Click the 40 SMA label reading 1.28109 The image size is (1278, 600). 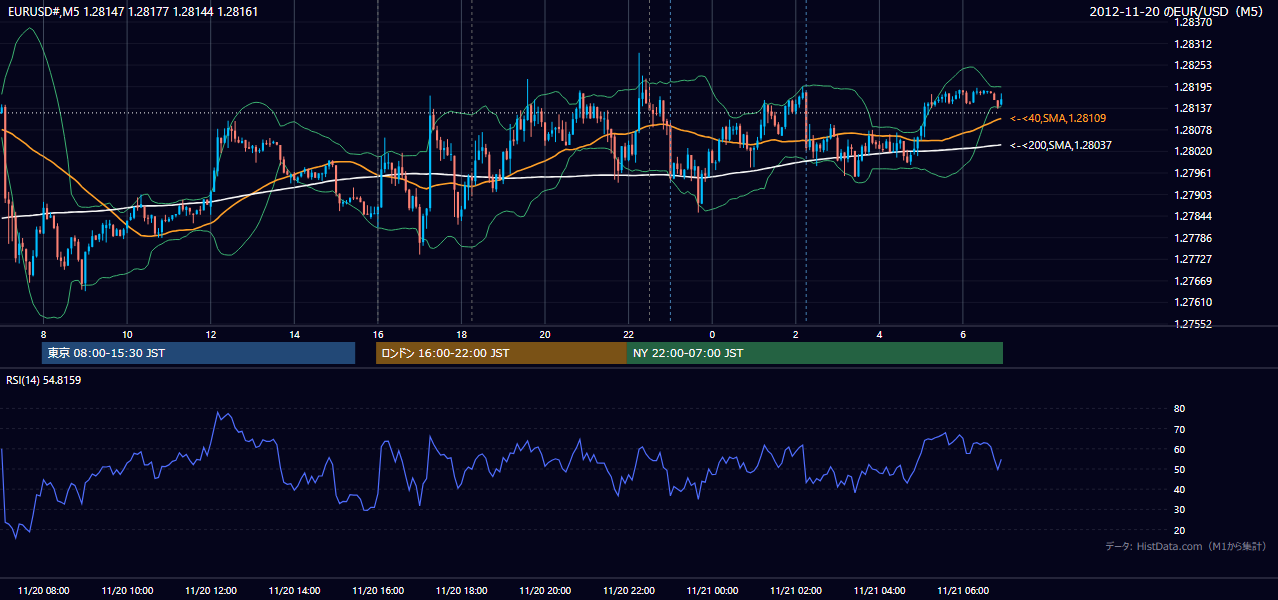click(x=1058, y=118)
